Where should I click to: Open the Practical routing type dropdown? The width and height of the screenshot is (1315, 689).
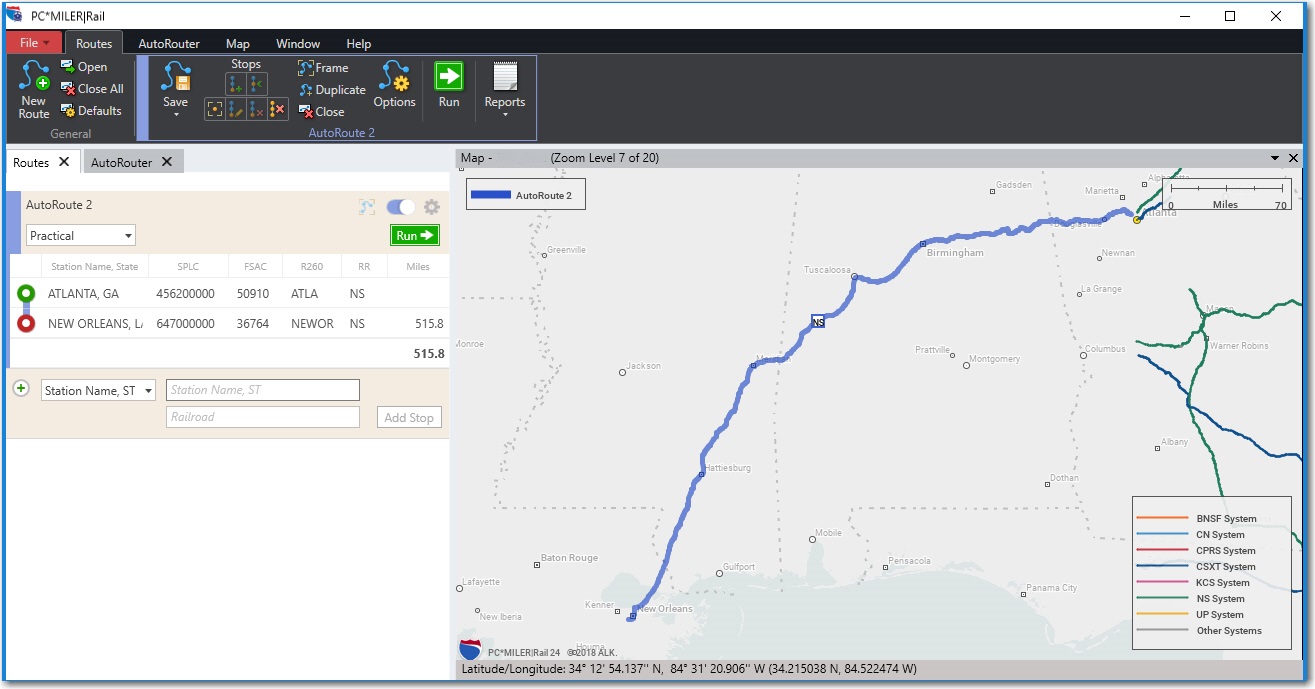pyautogui.click(x=81, y=236)
